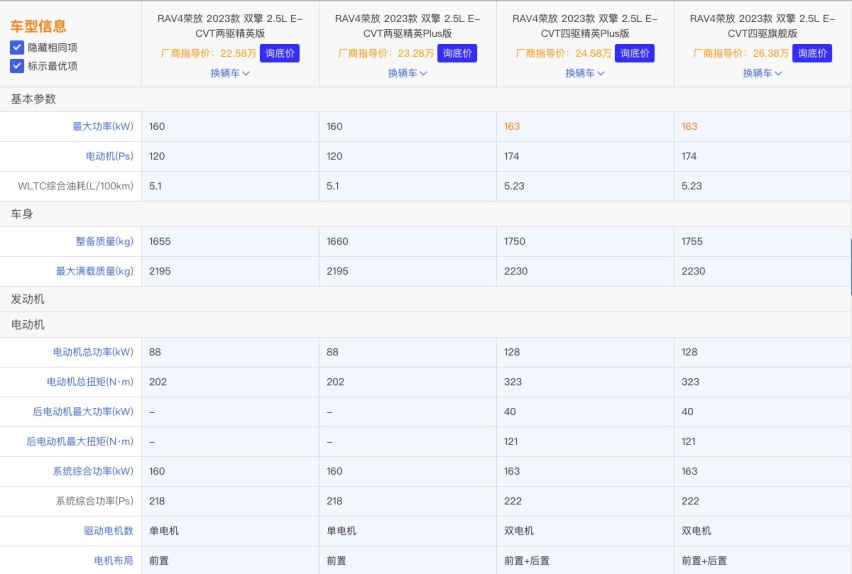Screen dimensions: 852x574
Task: Select the 厂商指导价 26.38万 price
Action: point(741,53)
